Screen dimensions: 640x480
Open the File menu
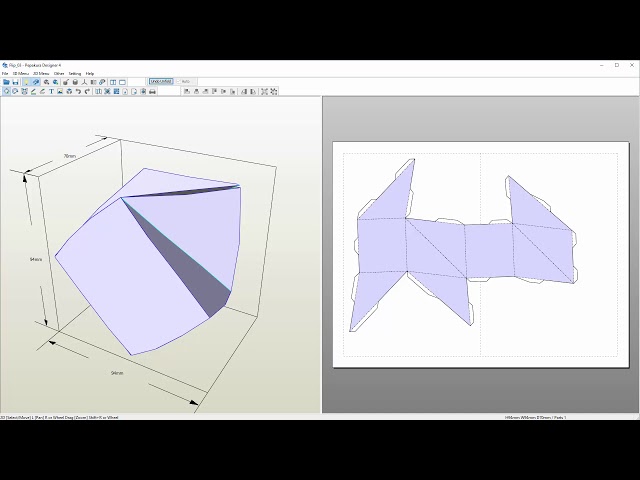[x=5, y=74]
